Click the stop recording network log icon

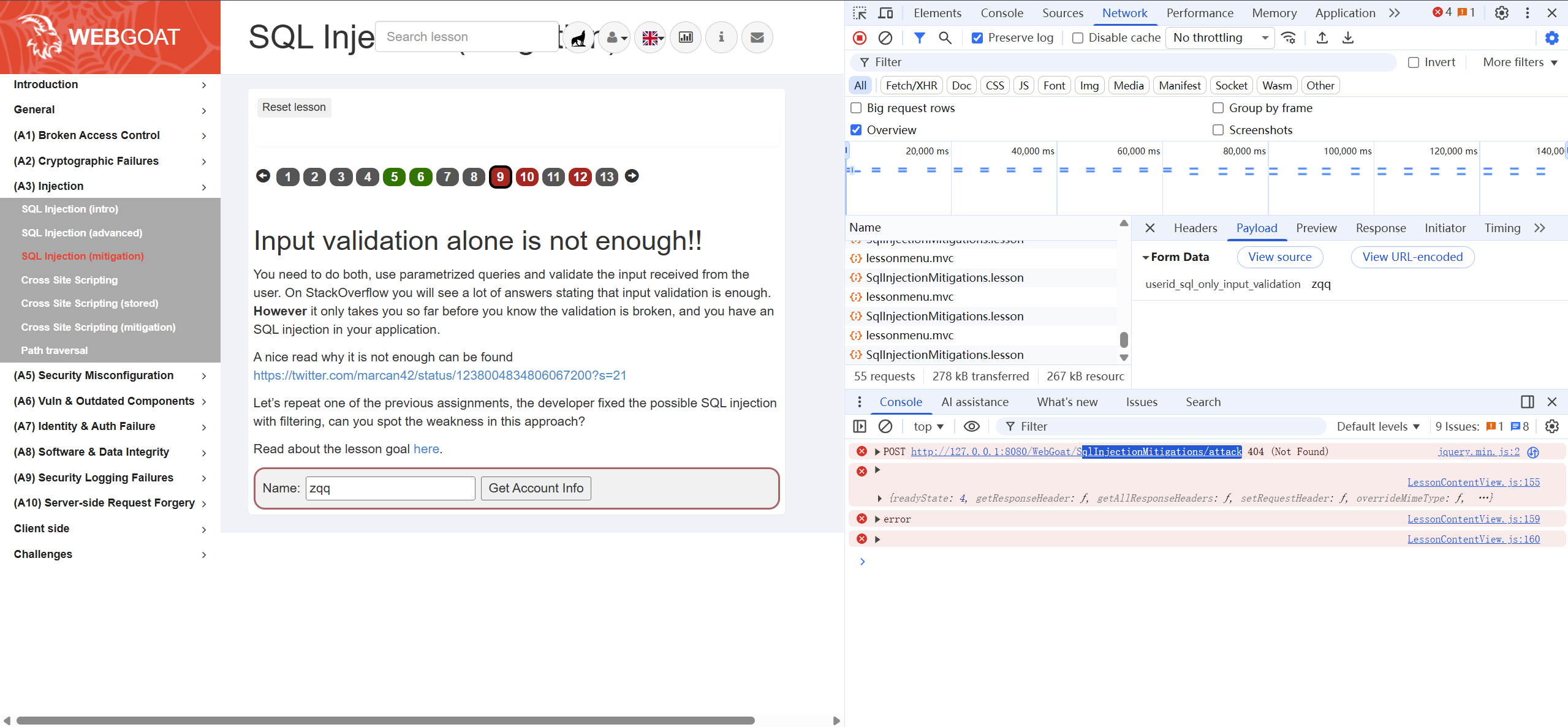(860, 38)
